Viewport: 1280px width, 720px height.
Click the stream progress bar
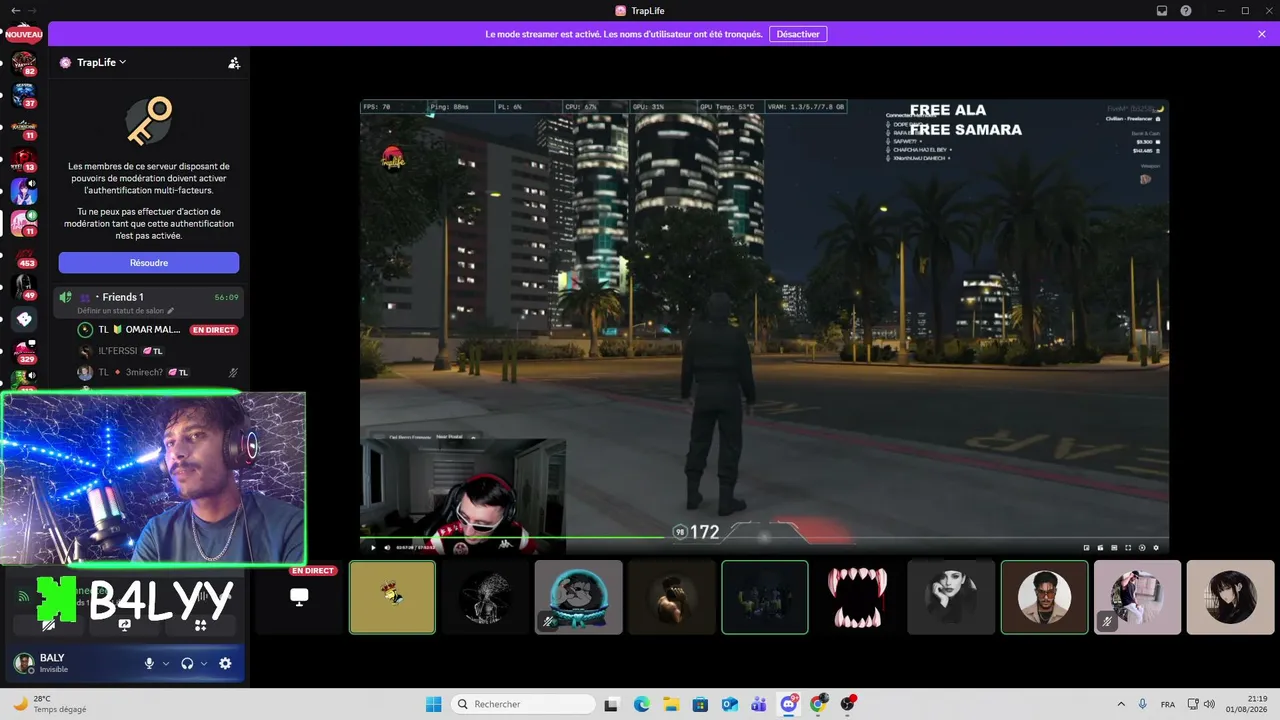[x=764, y=537]
